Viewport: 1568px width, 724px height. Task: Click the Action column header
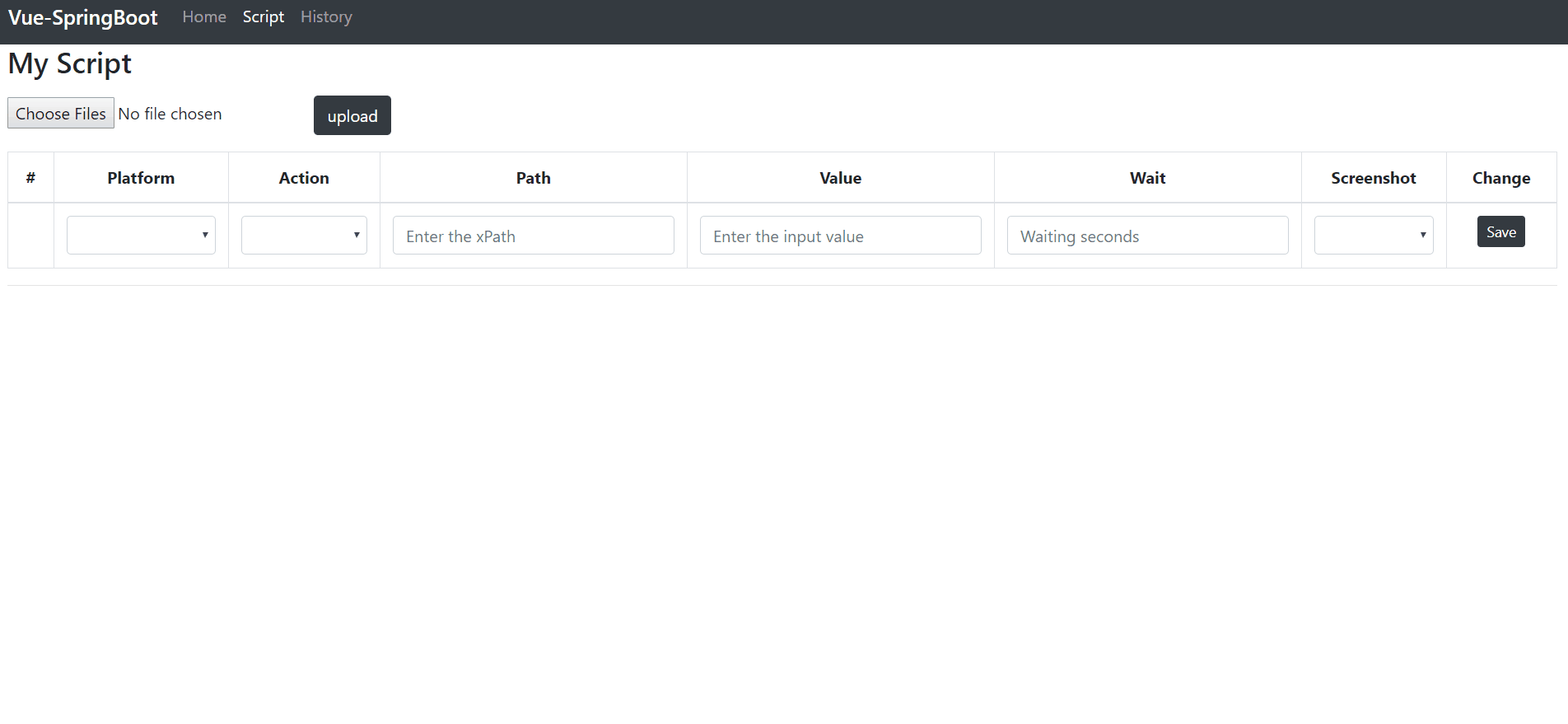tap(304, 178)
